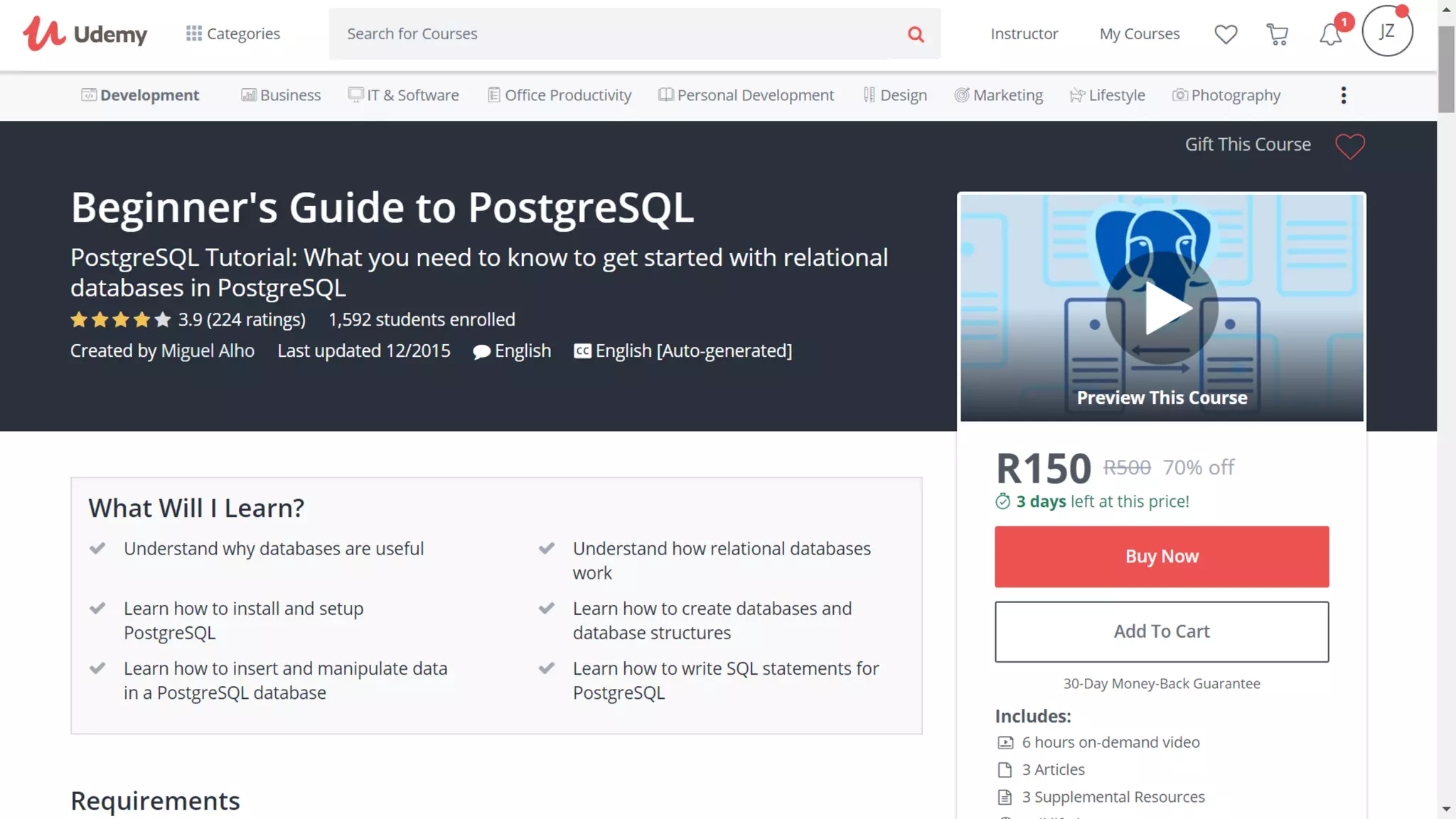Open the Photography category

(x=1226, y=95)
